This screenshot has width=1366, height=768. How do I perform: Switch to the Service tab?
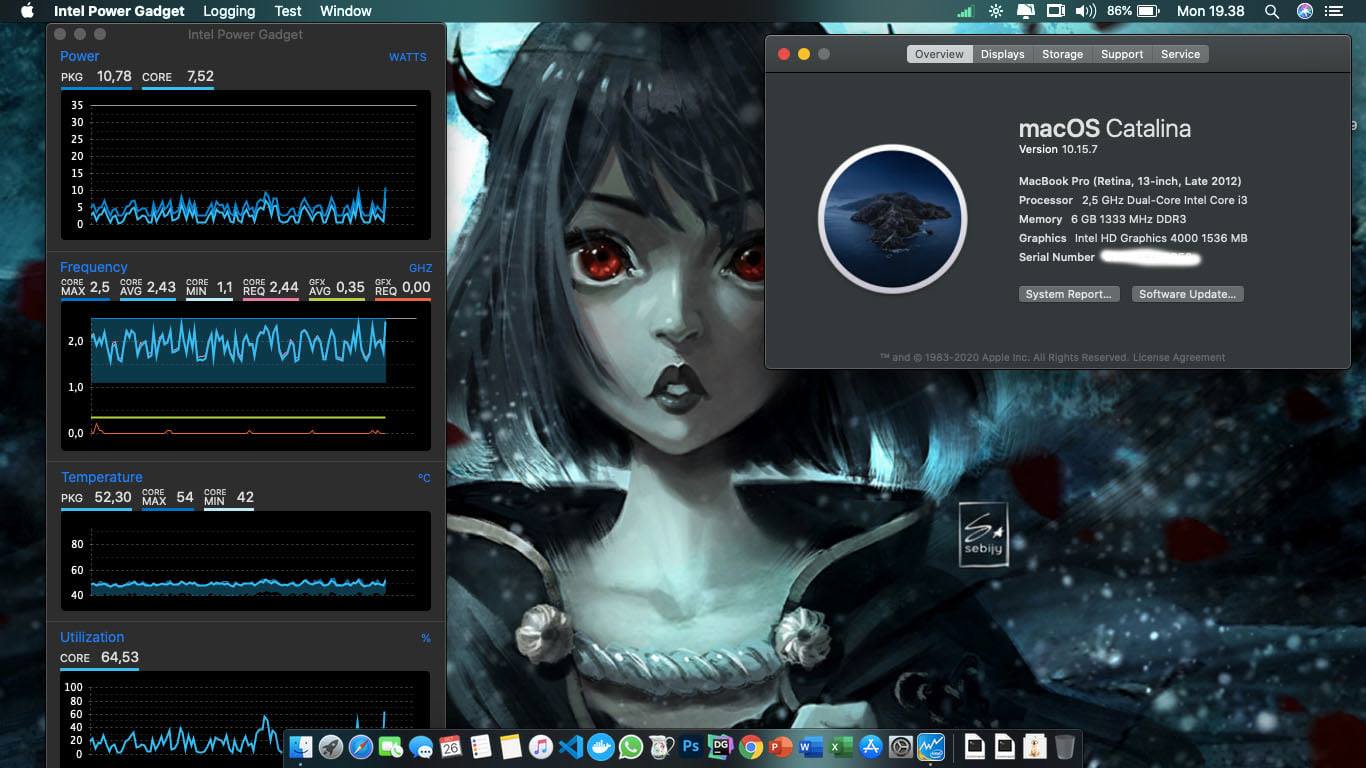(1180, 54)
